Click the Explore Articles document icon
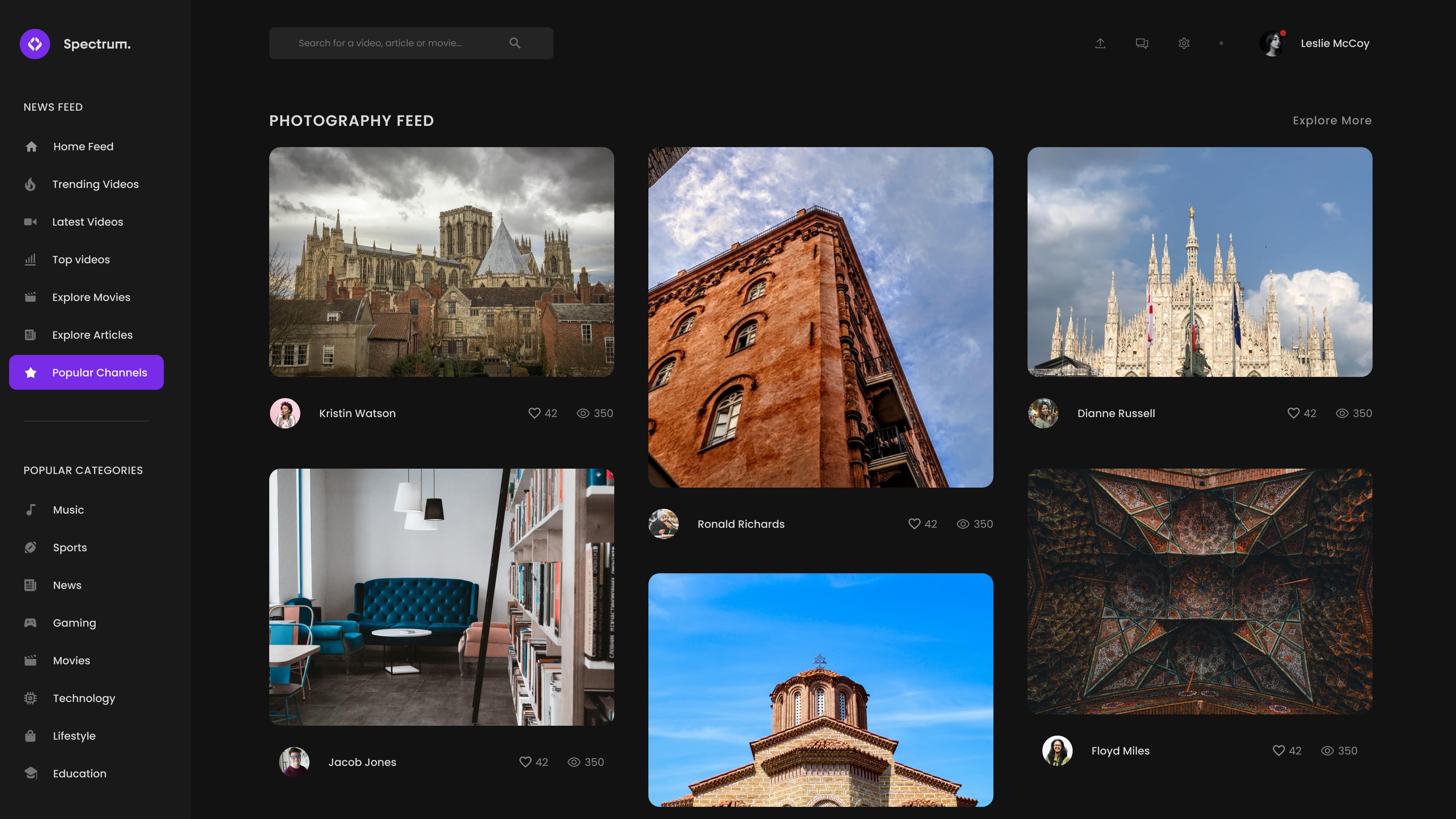The image size is (1456, 819). tap(30, 335)
